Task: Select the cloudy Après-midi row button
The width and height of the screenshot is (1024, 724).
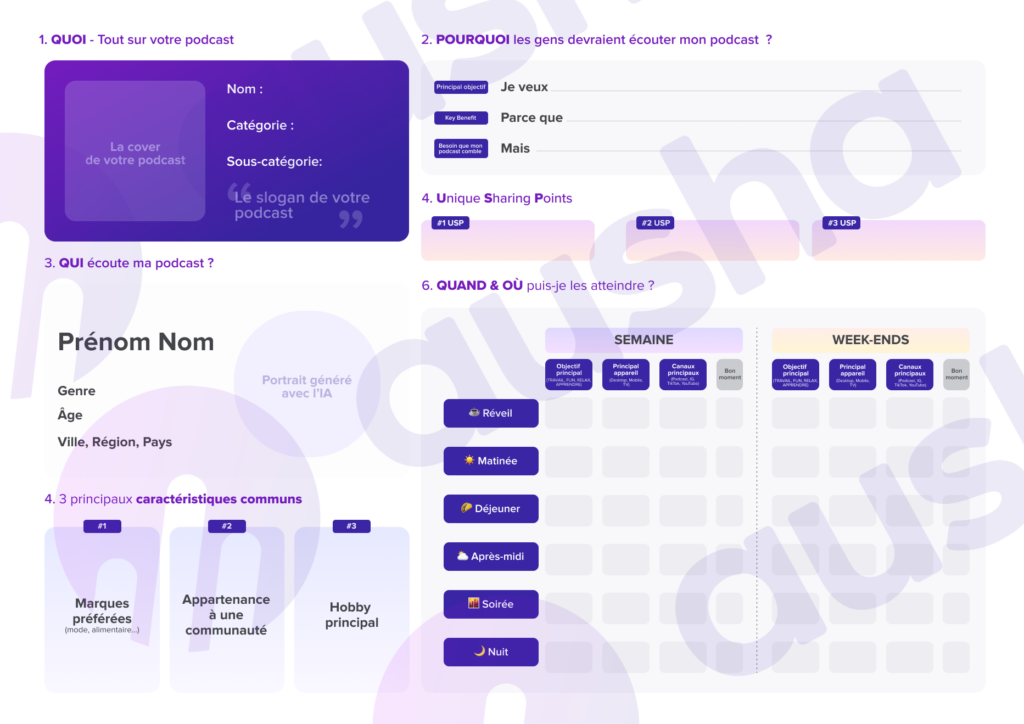Action: coord(490,556)
